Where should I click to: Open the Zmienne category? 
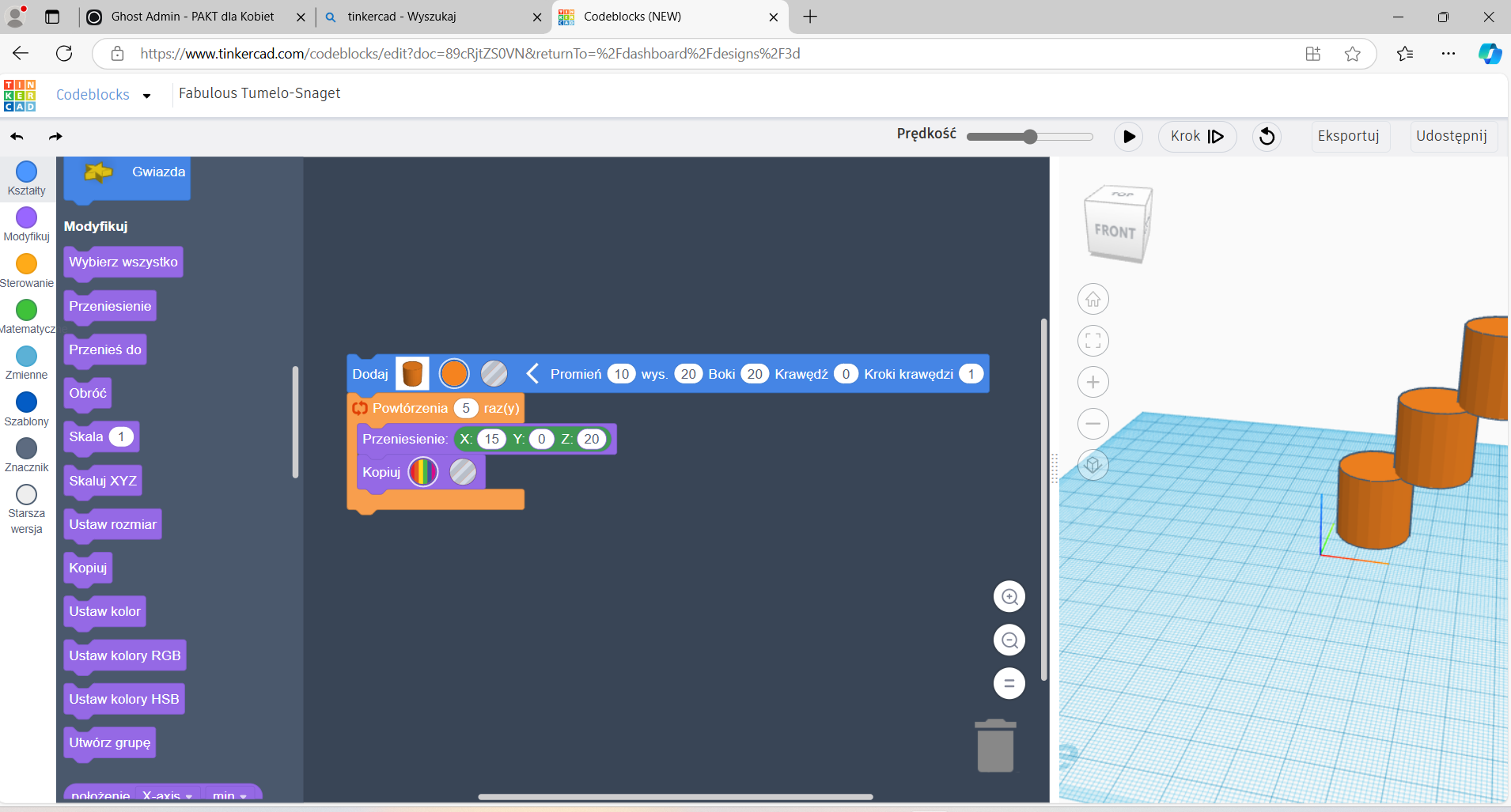27,363
